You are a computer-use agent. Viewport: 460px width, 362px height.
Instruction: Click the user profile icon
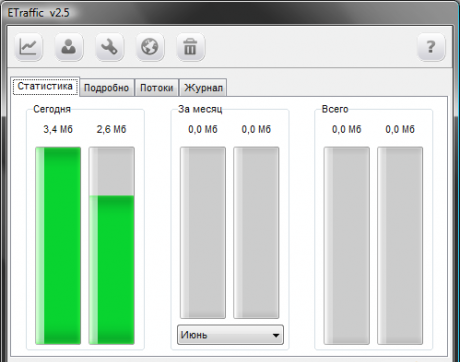coord(69,47)
